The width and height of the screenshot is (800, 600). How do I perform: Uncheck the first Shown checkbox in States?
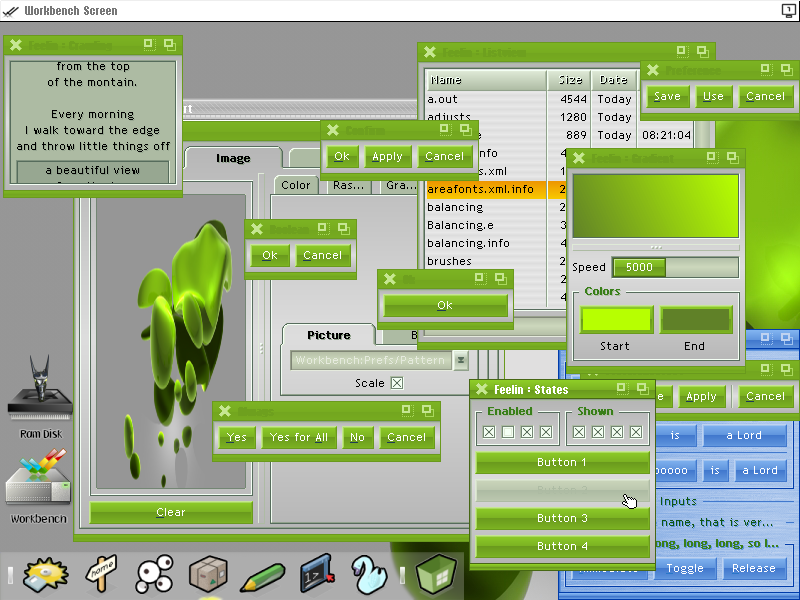579,433
